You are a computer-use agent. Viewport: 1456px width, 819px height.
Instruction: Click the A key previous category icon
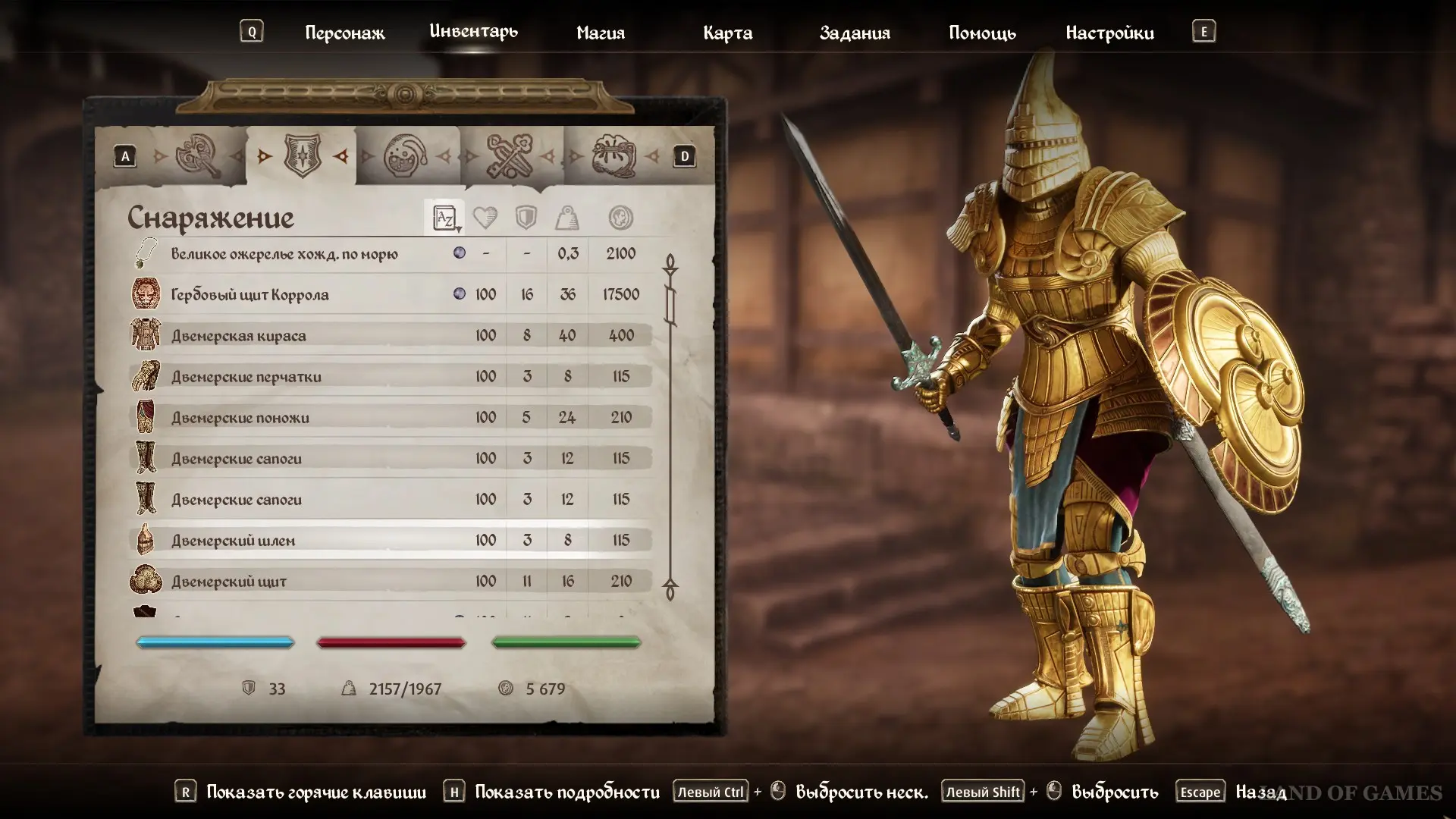[125, 157]
